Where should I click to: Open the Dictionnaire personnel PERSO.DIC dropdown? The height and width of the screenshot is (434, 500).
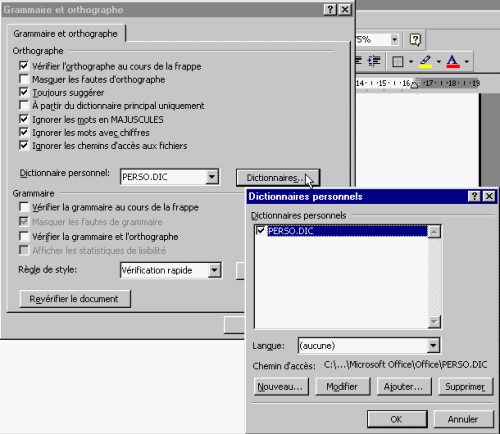[212, 177]
